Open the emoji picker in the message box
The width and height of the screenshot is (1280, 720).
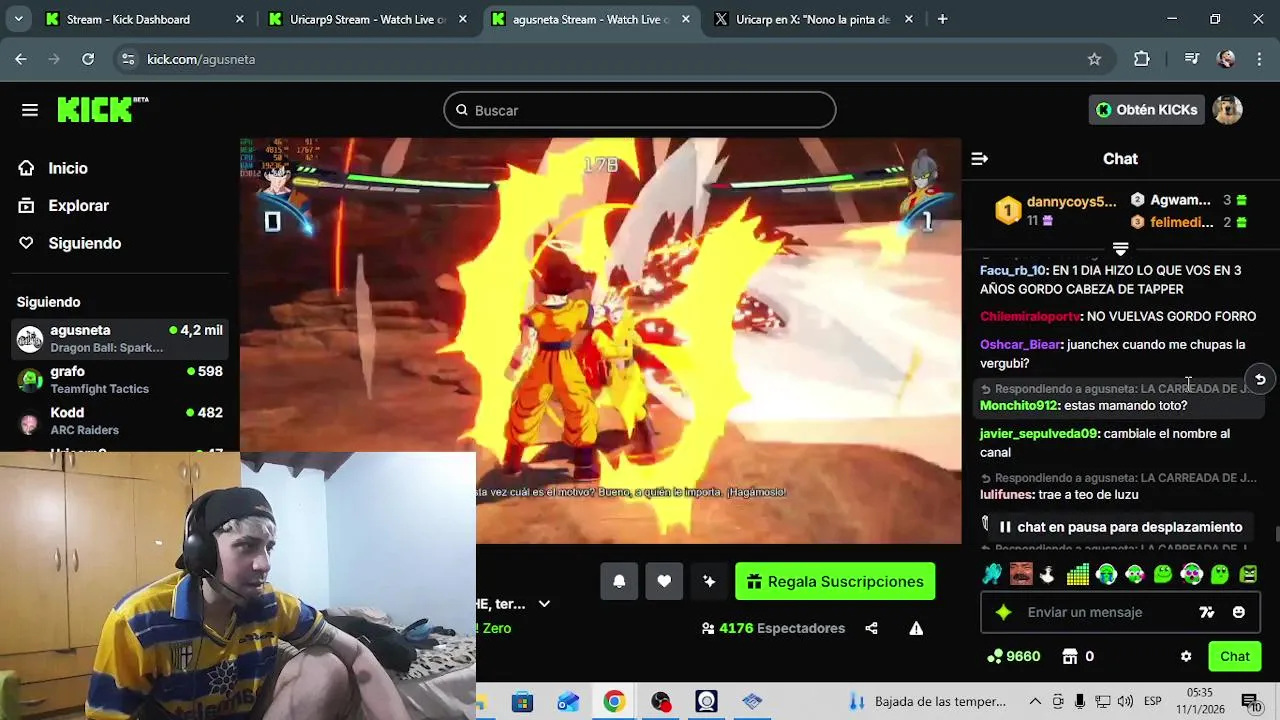pyautogui.click(x=1238, y=612)
